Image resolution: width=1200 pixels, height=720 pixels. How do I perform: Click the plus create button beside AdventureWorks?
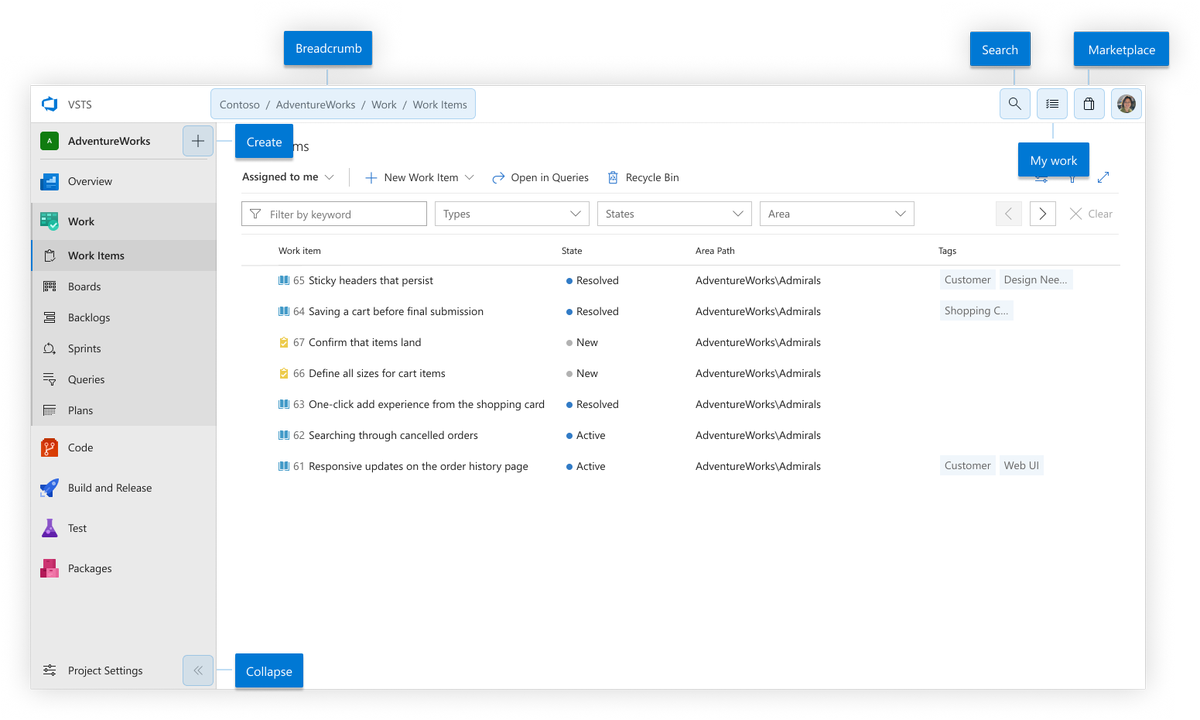tap(198, 141)
